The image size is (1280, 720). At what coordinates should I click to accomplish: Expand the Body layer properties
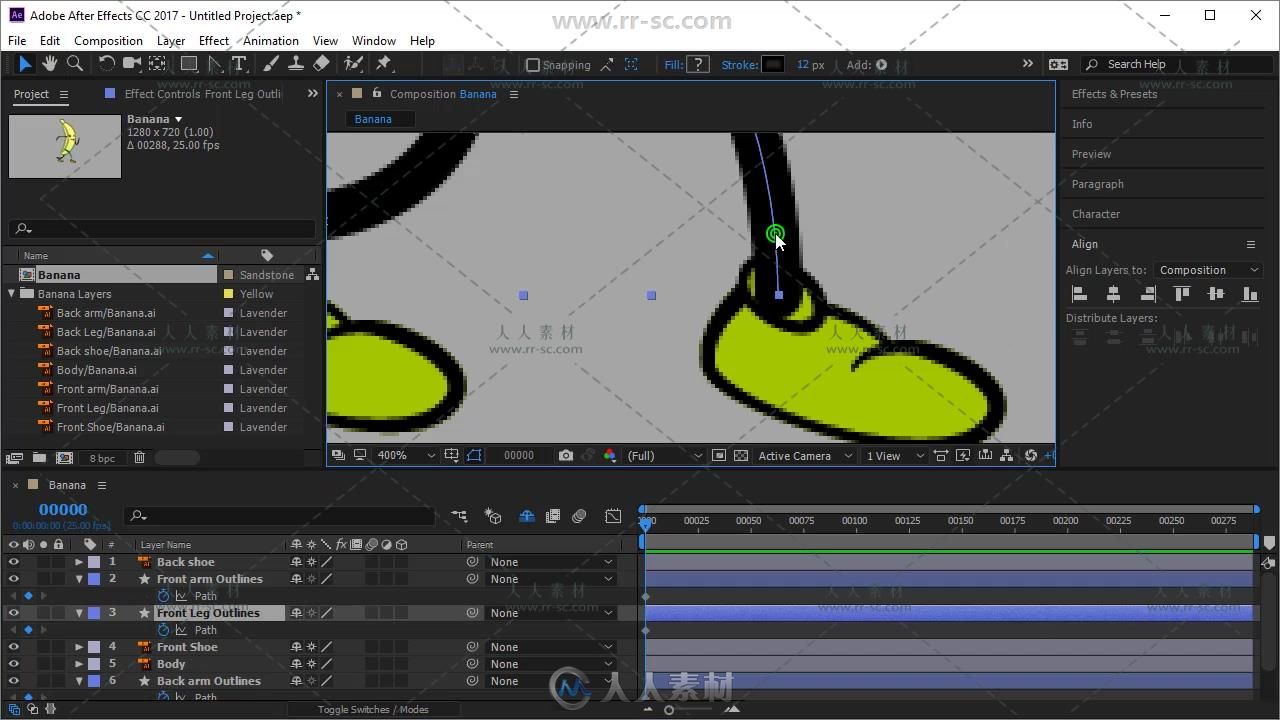79,664
